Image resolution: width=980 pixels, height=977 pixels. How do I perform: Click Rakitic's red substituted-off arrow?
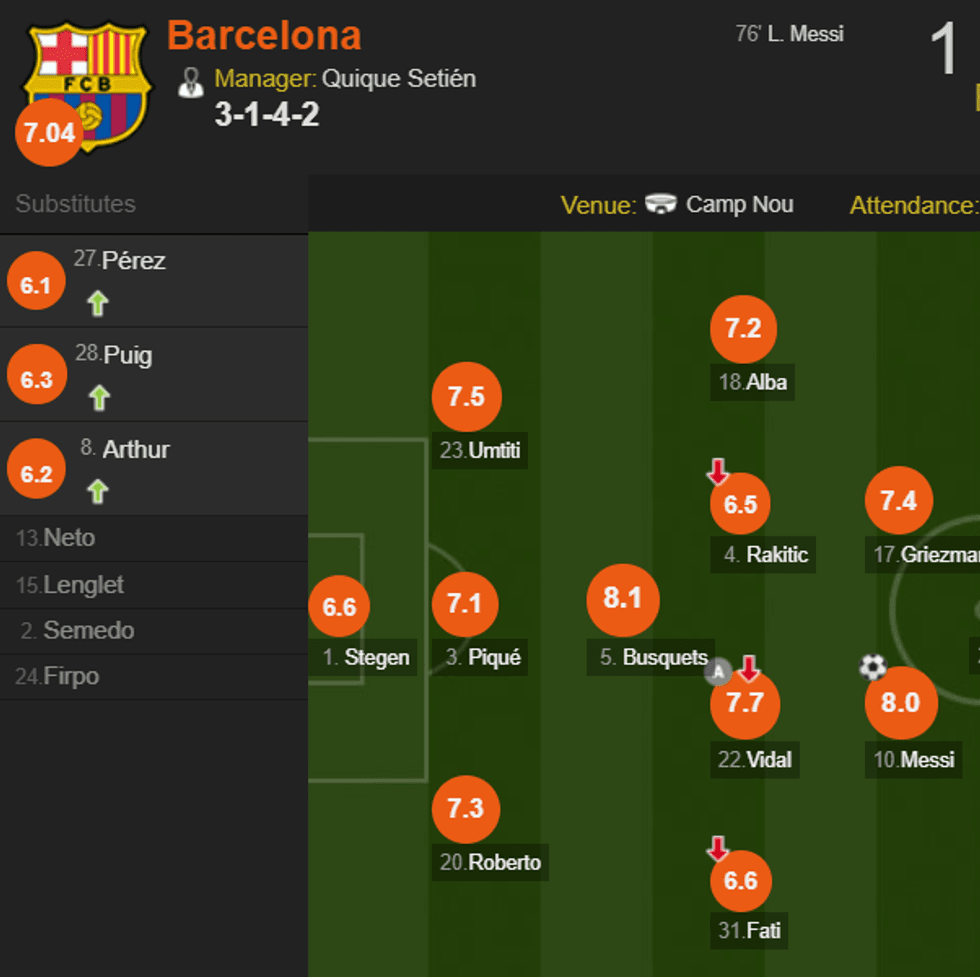(x=717, y=471)
